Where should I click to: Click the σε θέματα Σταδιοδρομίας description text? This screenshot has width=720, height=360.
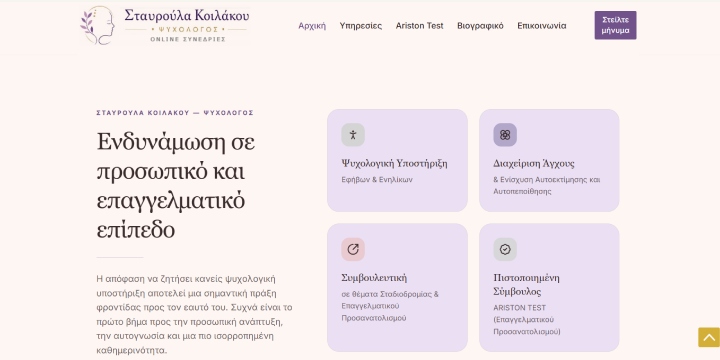(390, 306)
